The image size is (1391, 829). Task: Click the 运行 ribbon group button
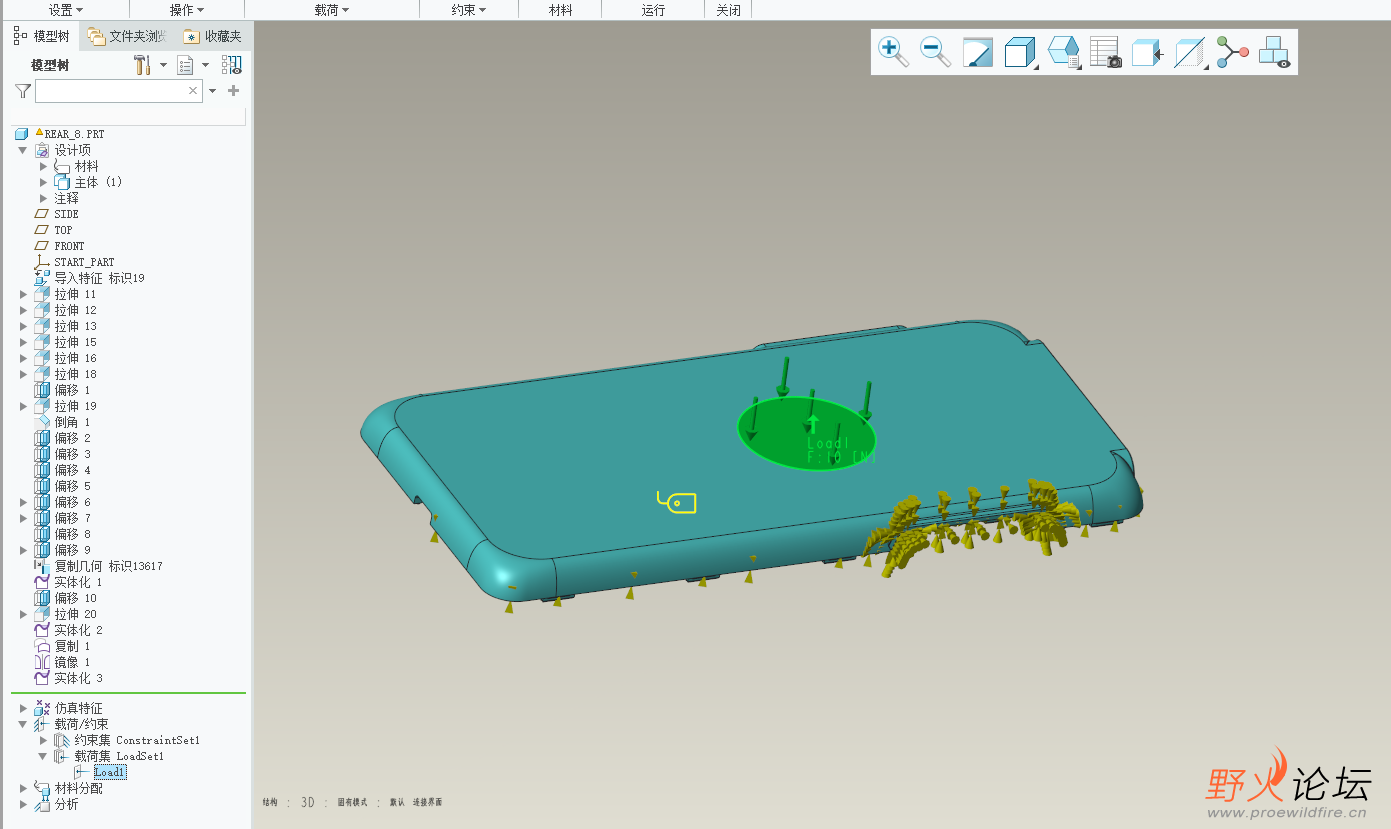[x=653, y=10]
